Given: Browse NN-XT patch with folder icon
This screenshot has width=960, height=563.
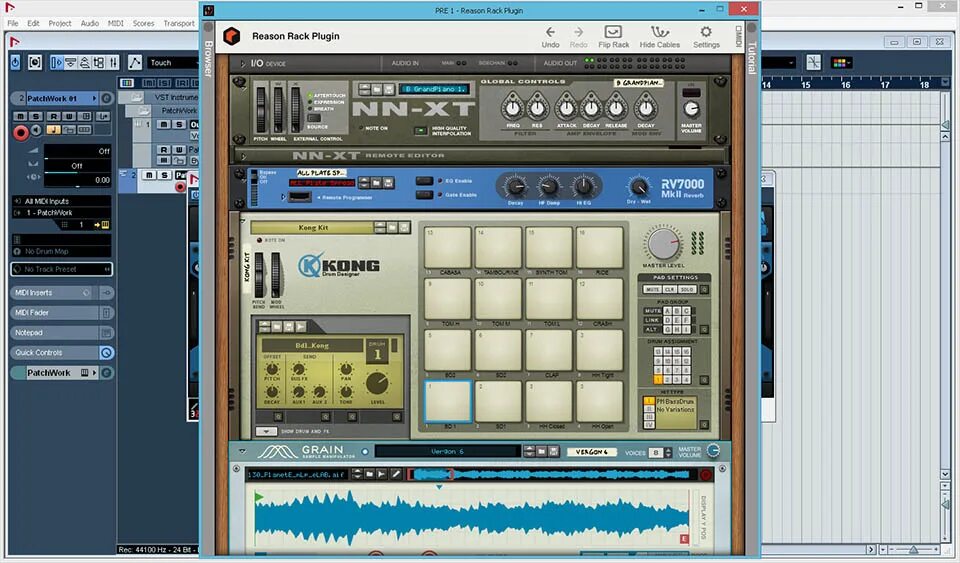Looking at the screenshot, I should point(377,89).
